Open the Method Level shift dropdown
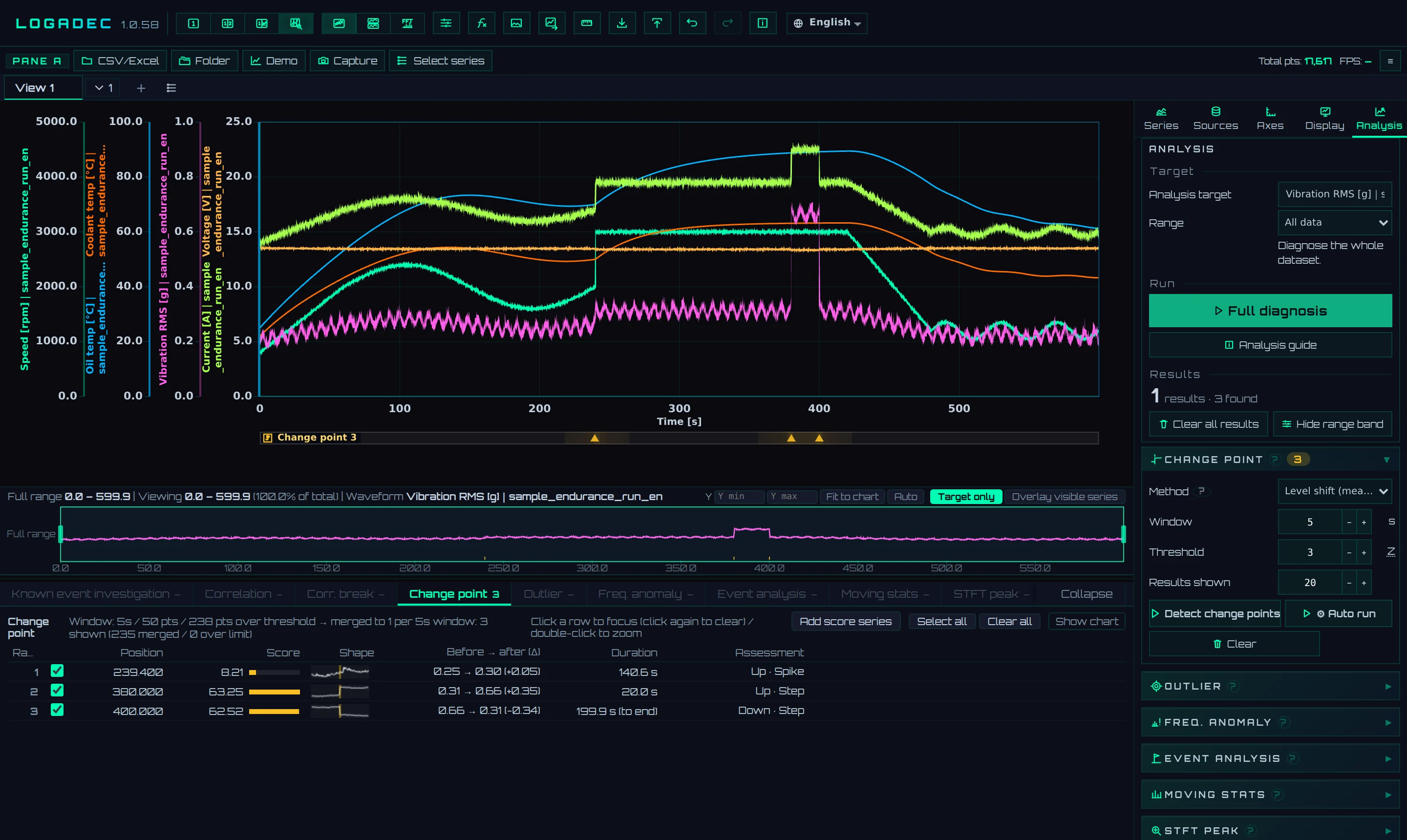1407x840 pixels. 1335,491
